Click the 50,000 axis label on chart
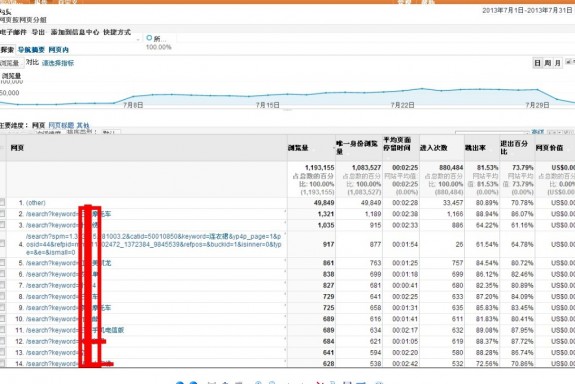 coord(10,93)
